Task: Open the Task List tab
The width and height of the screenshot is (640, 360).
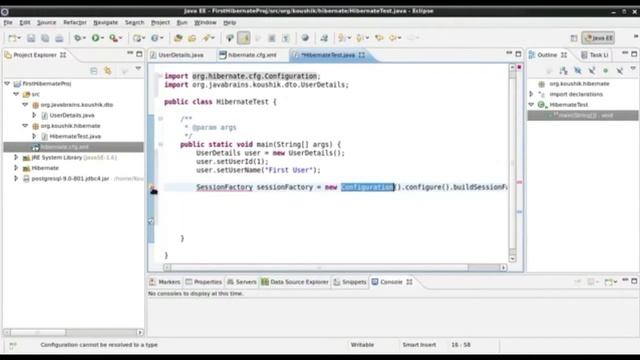Action: 595,55
